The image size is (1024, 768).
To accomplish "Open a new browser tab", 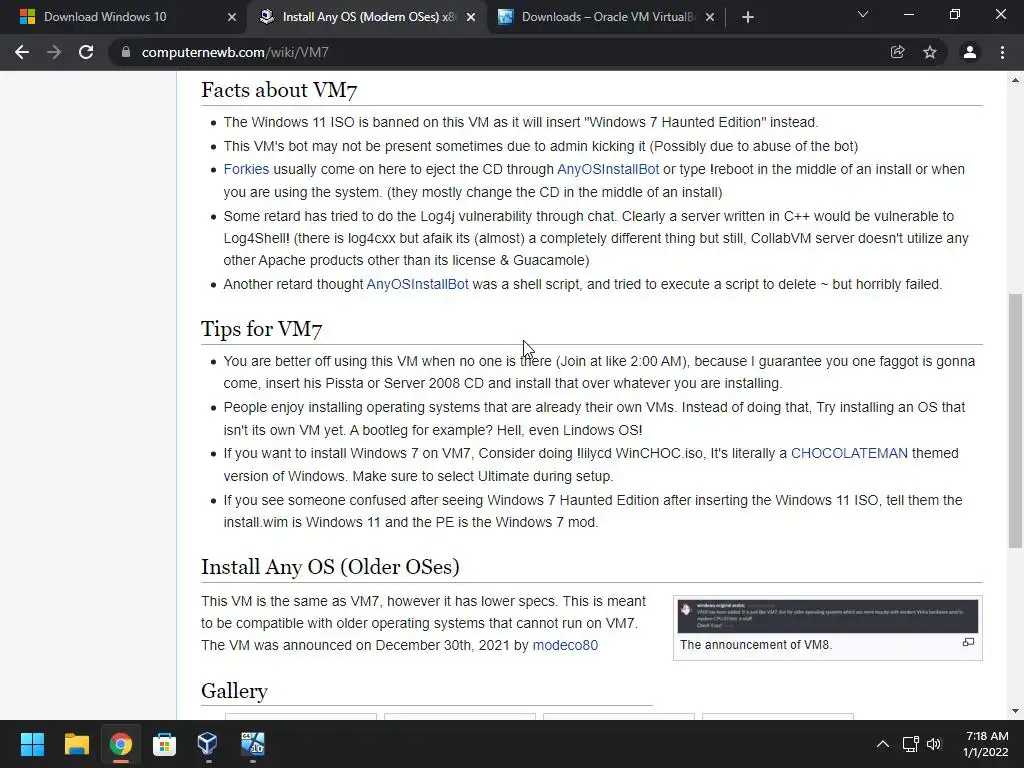I will (x=748, y=17).
